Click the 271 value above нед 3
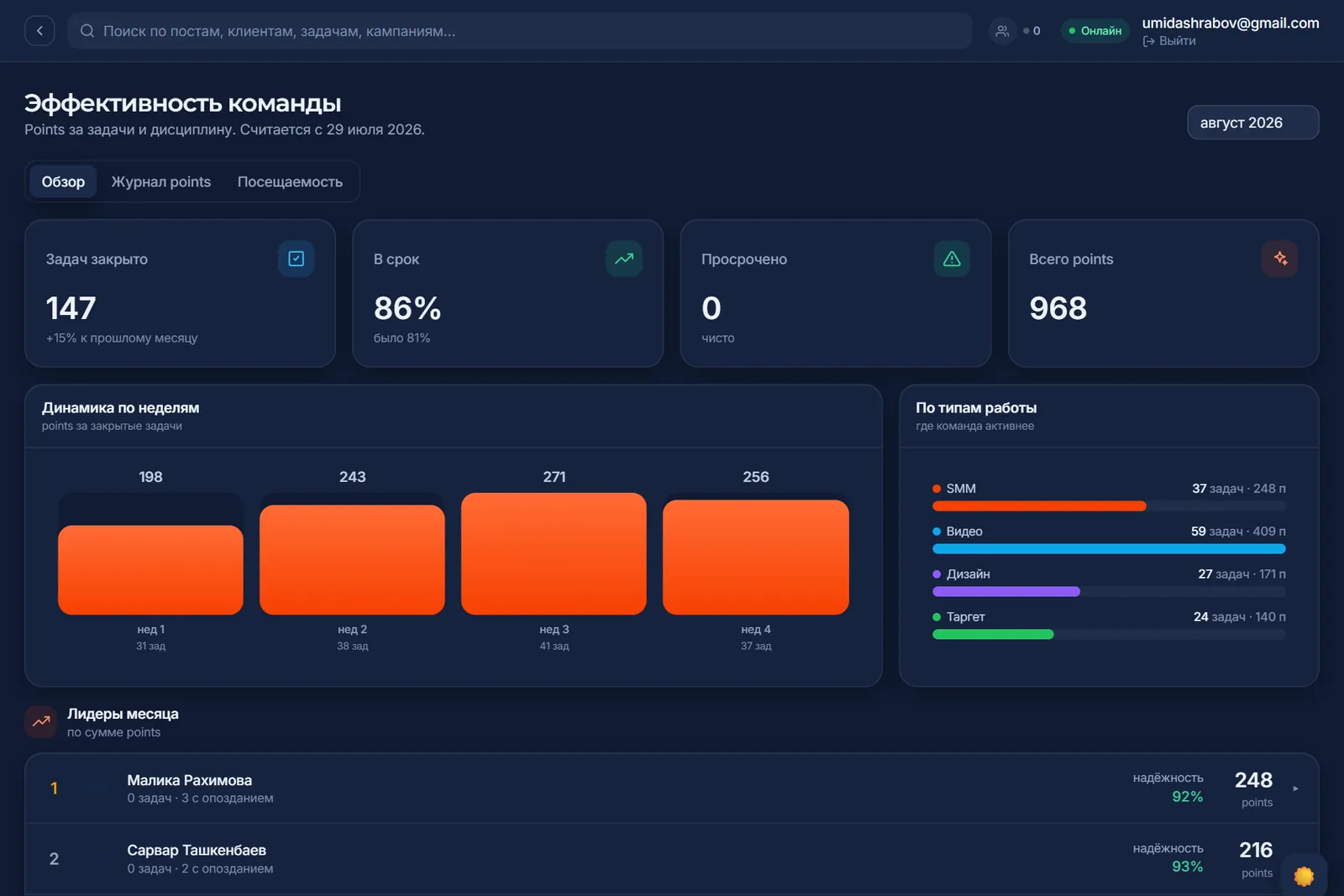Screen dimensions: 1344x896 click(x=554, y=477)
